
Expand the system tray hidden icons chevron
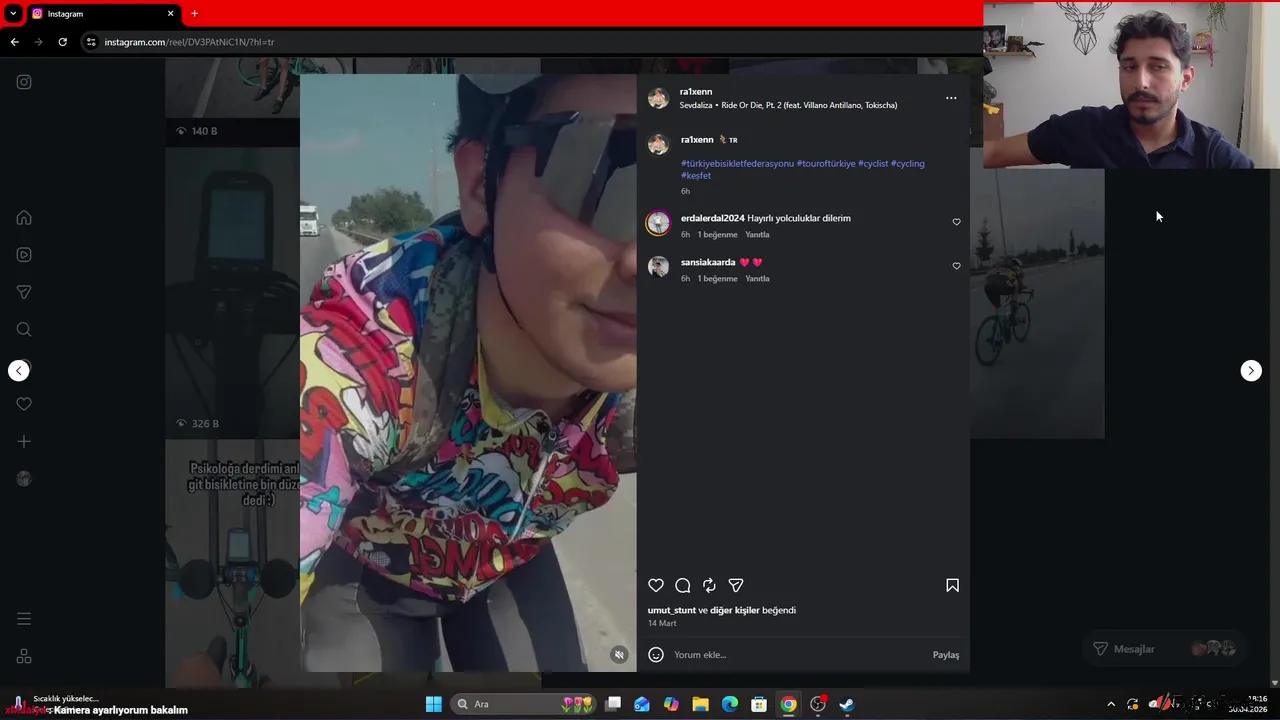(x=1110, y=704)
